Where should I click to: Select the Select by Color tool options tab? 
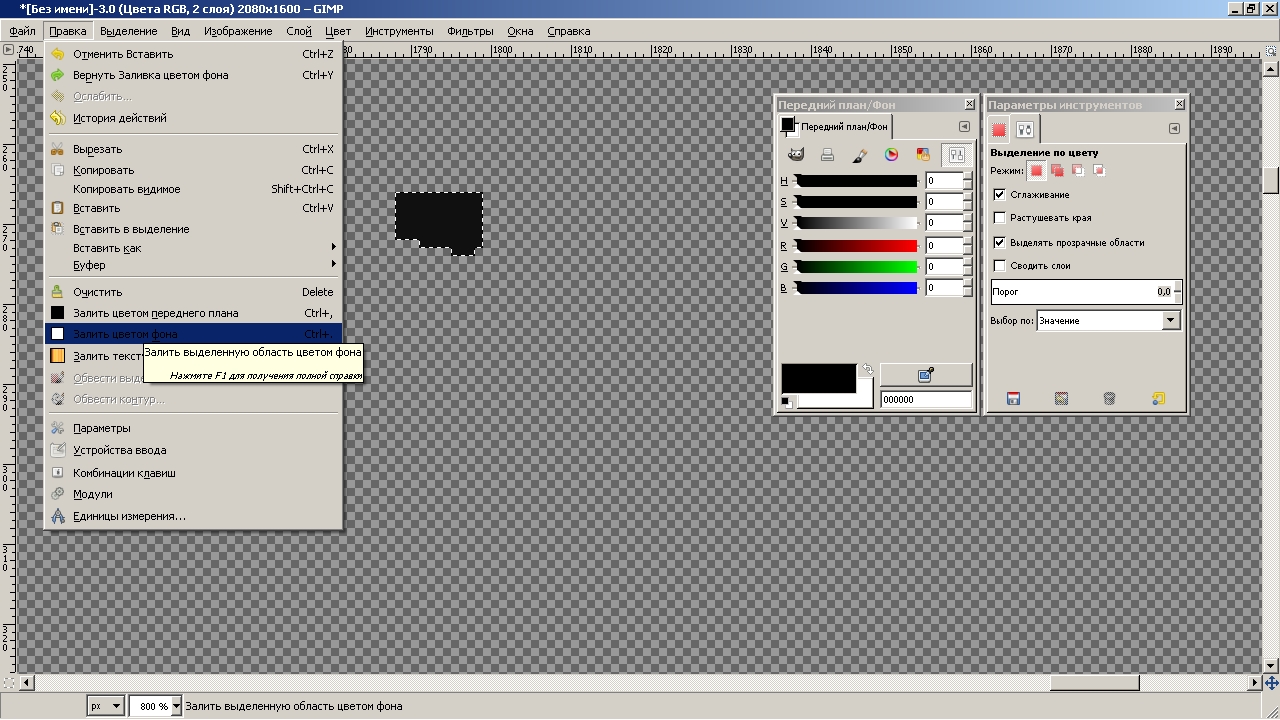(999, 129)
